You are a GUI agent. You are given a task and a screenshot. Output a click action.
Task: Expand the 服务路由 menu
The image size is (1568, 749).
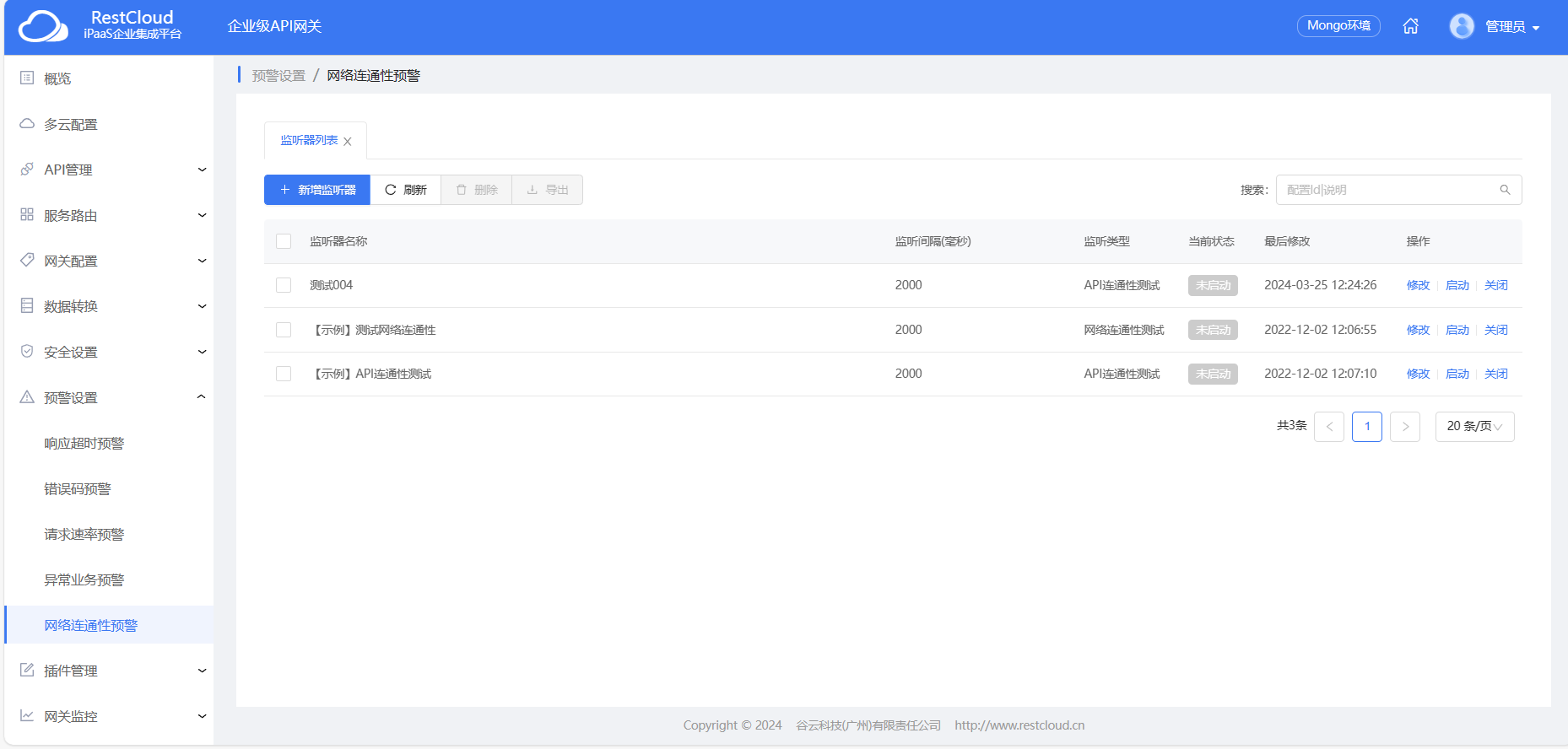(202, 215)
